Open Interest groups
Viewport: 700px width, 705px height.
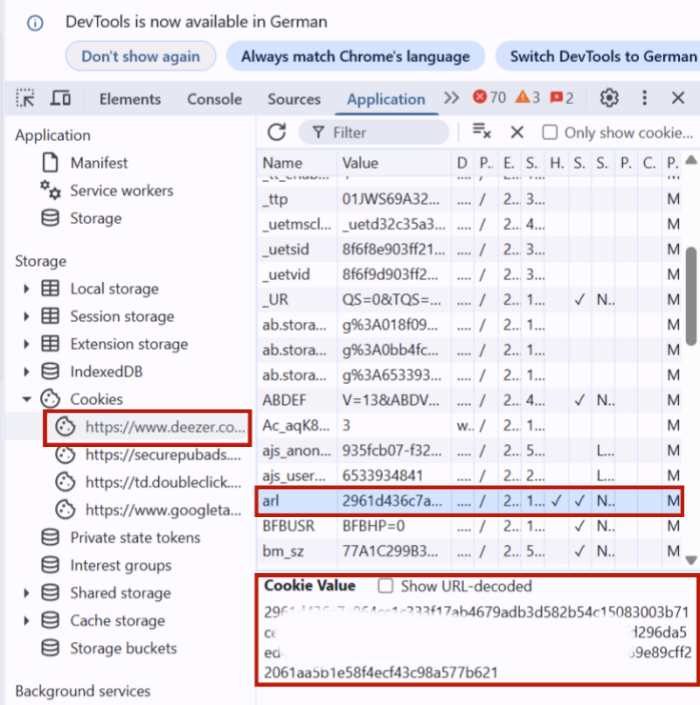point(120,565)
